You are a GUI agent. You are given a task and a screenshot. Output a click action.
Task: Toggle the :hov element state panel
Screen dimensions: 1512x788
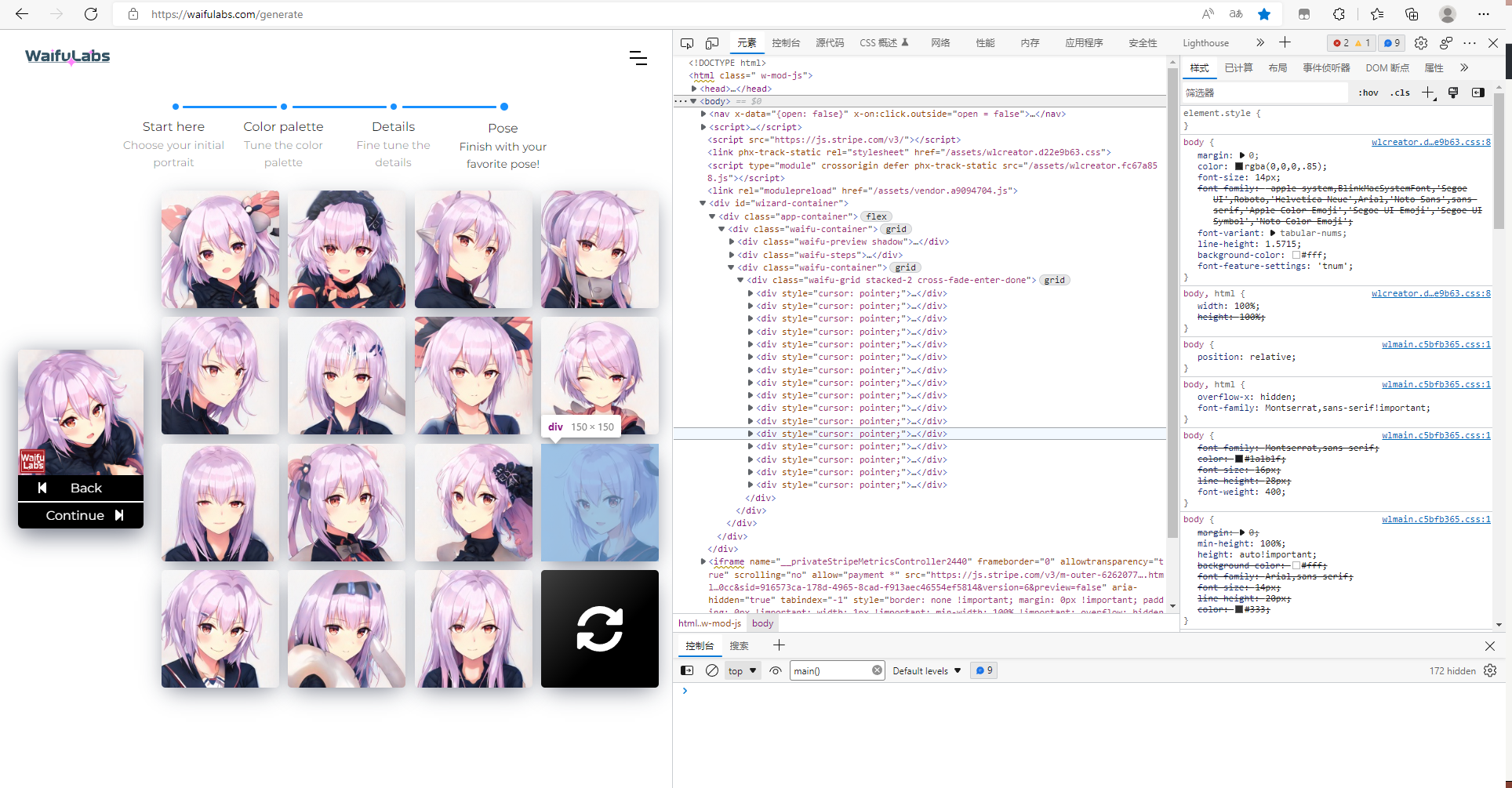(1368, 93)
